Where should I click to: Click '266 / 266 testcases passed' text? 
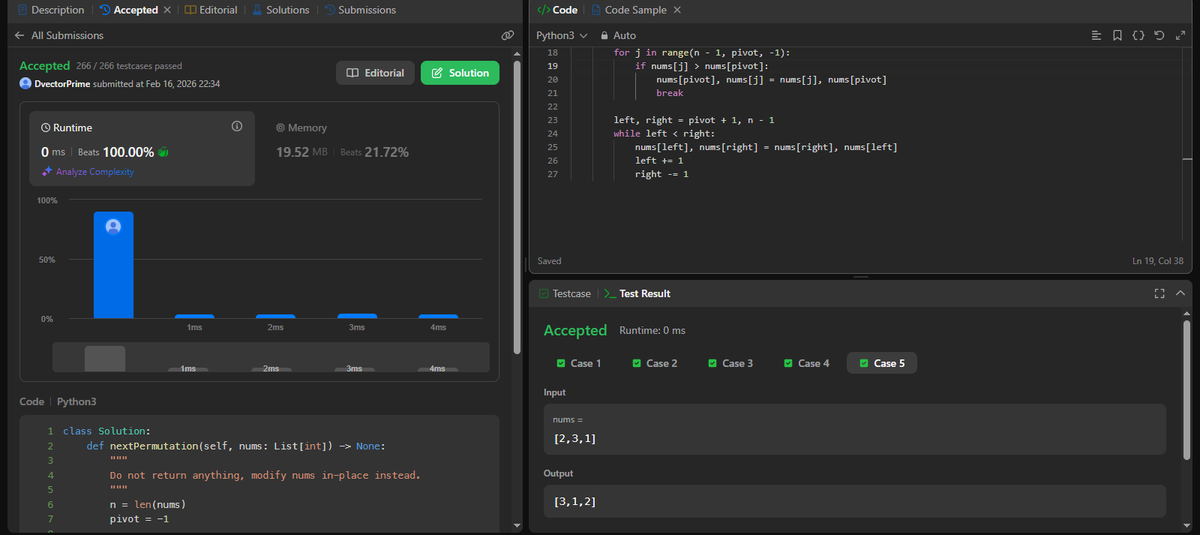click(129, 66)
